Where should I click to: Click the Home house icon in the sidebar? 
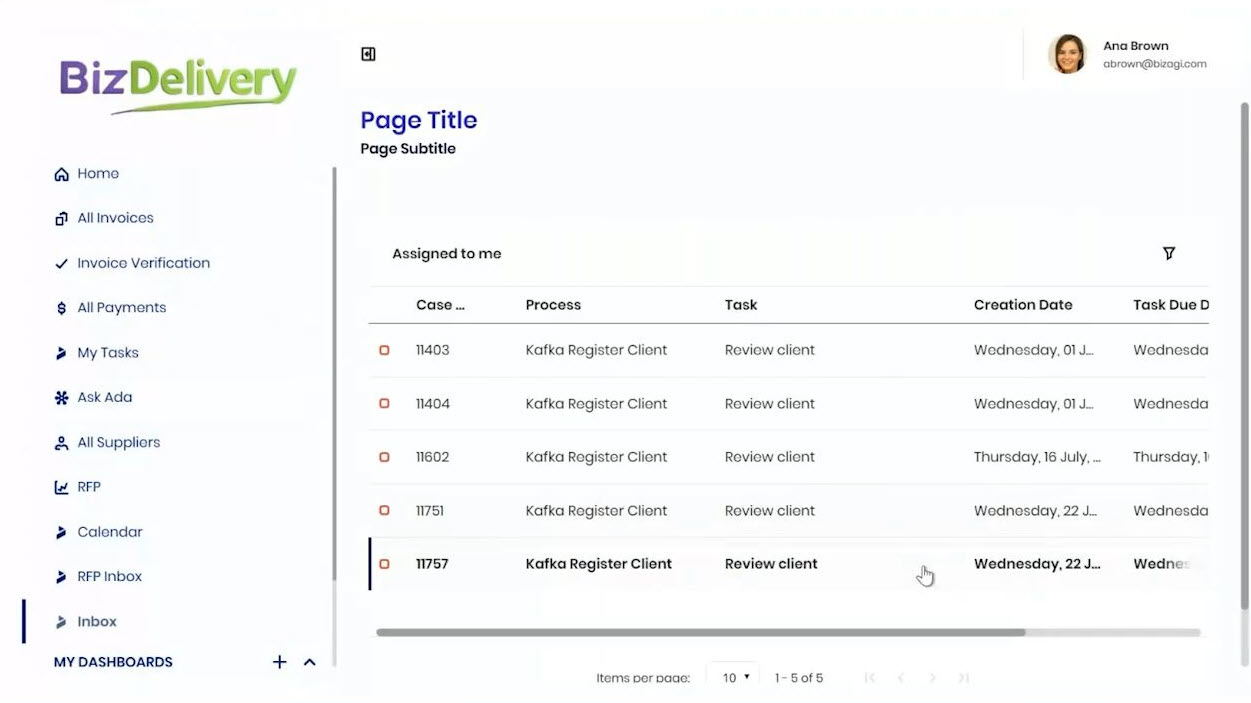[x=61, y=174]
